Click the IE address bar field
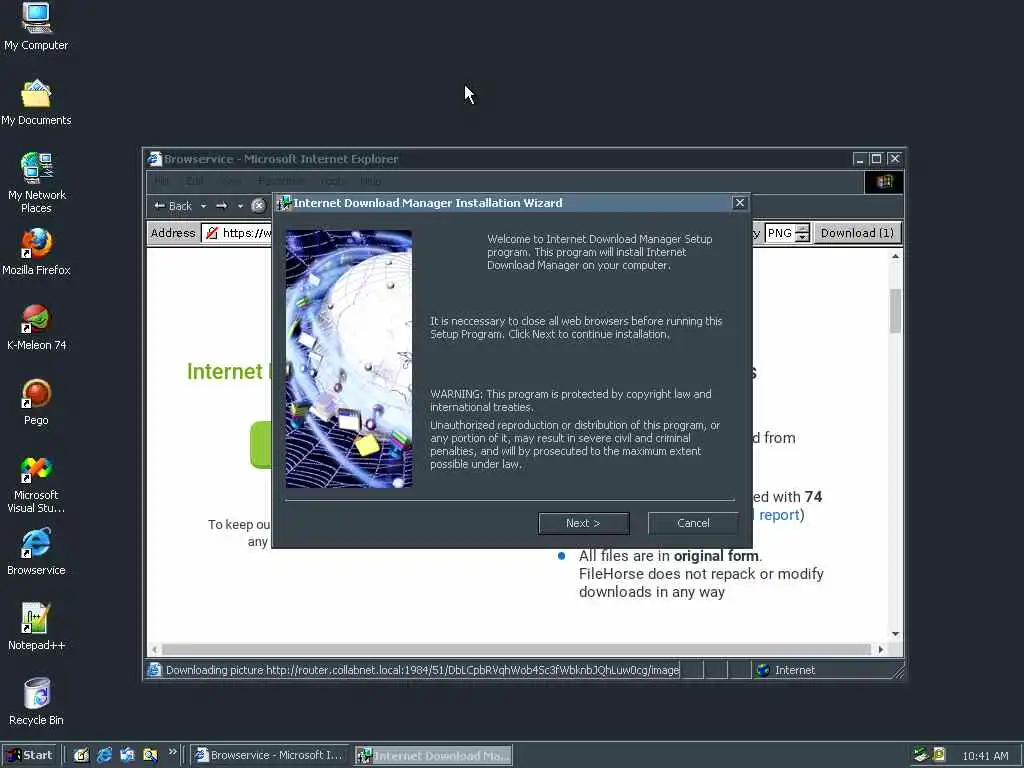The height and width of the screenshot is (768, 1024). [x=236, y=233]
